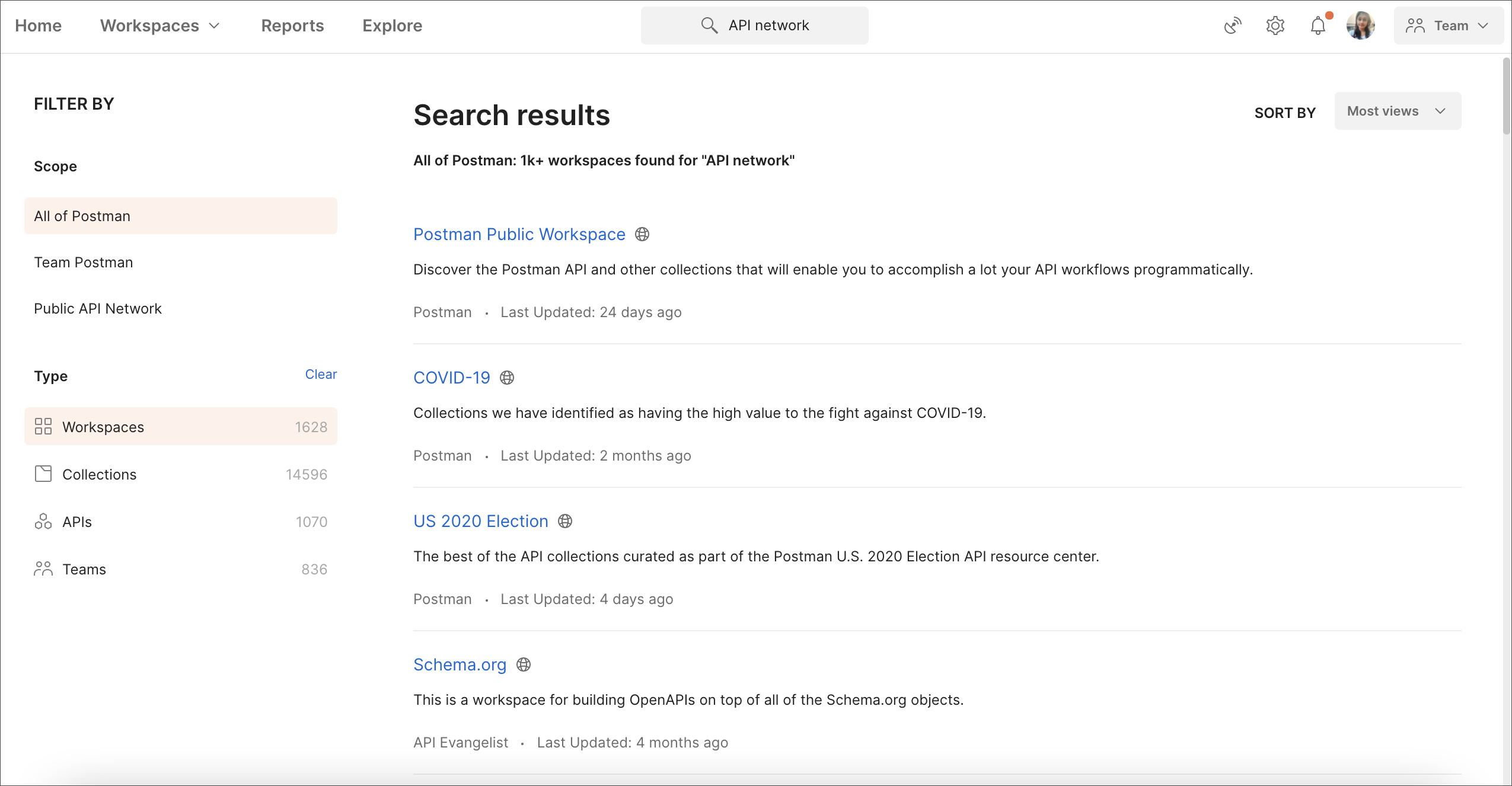
Task: Click globe icon beside Postman Public Workspace
Action: [642, 234]
